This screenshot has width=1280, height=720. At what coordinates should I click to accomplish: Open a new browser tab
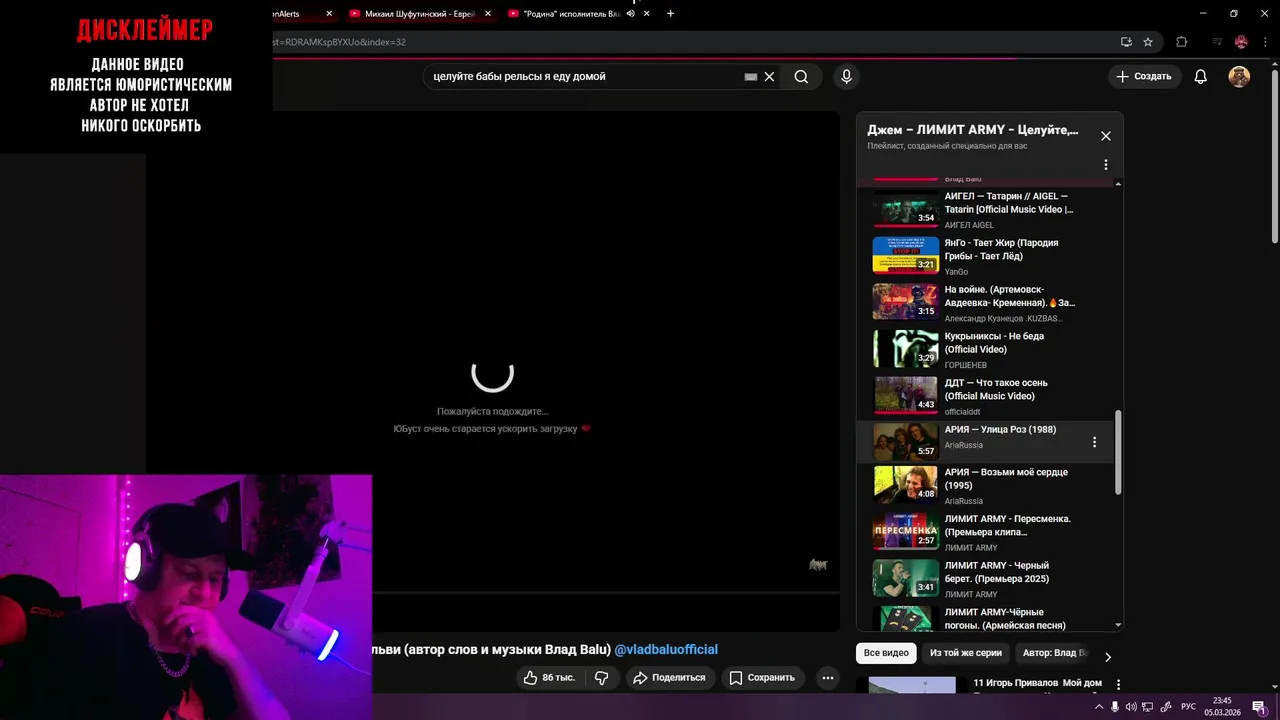coord(670,14)
